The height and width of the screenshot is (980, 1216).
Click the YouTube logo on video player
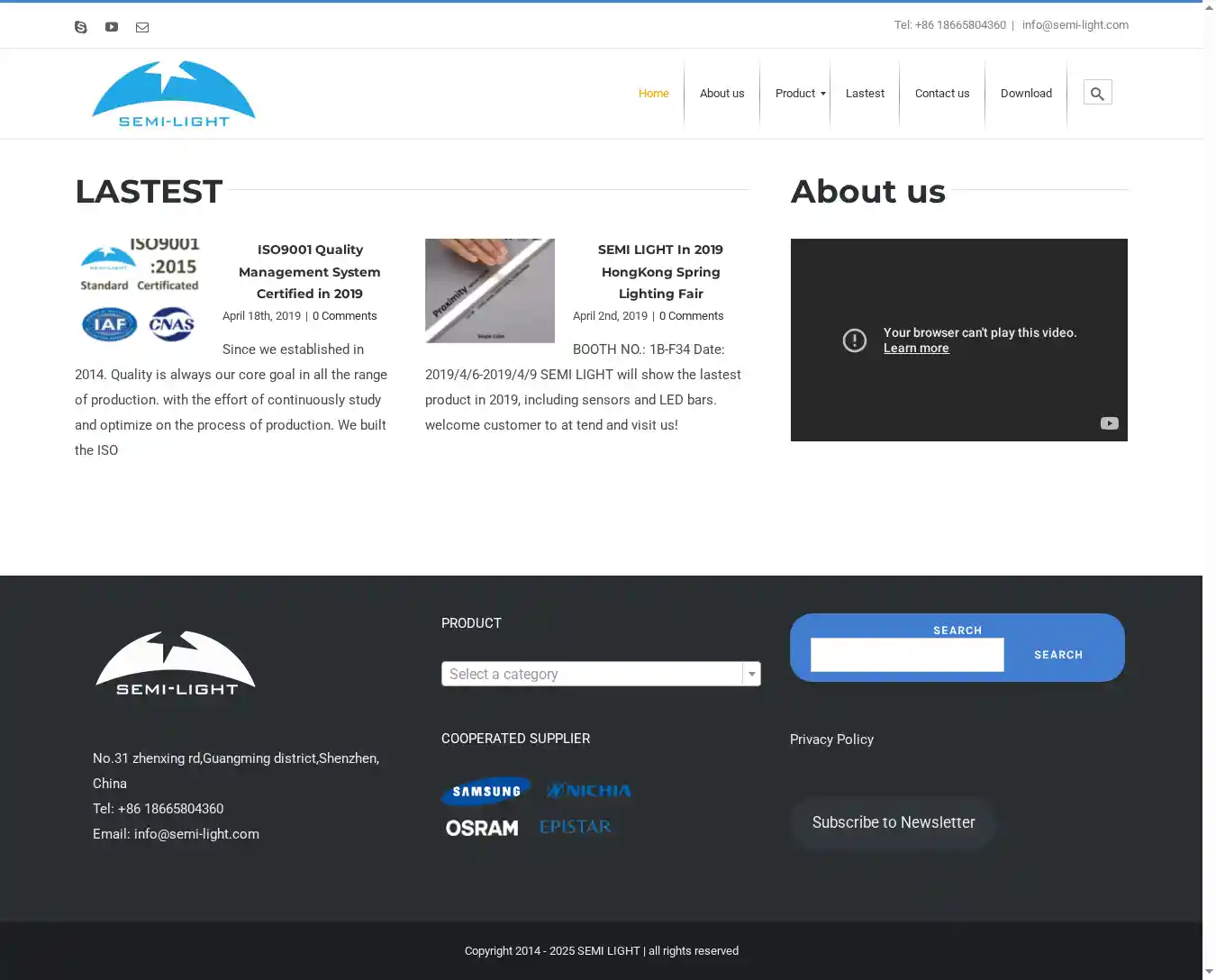[x=1109, y=423]
